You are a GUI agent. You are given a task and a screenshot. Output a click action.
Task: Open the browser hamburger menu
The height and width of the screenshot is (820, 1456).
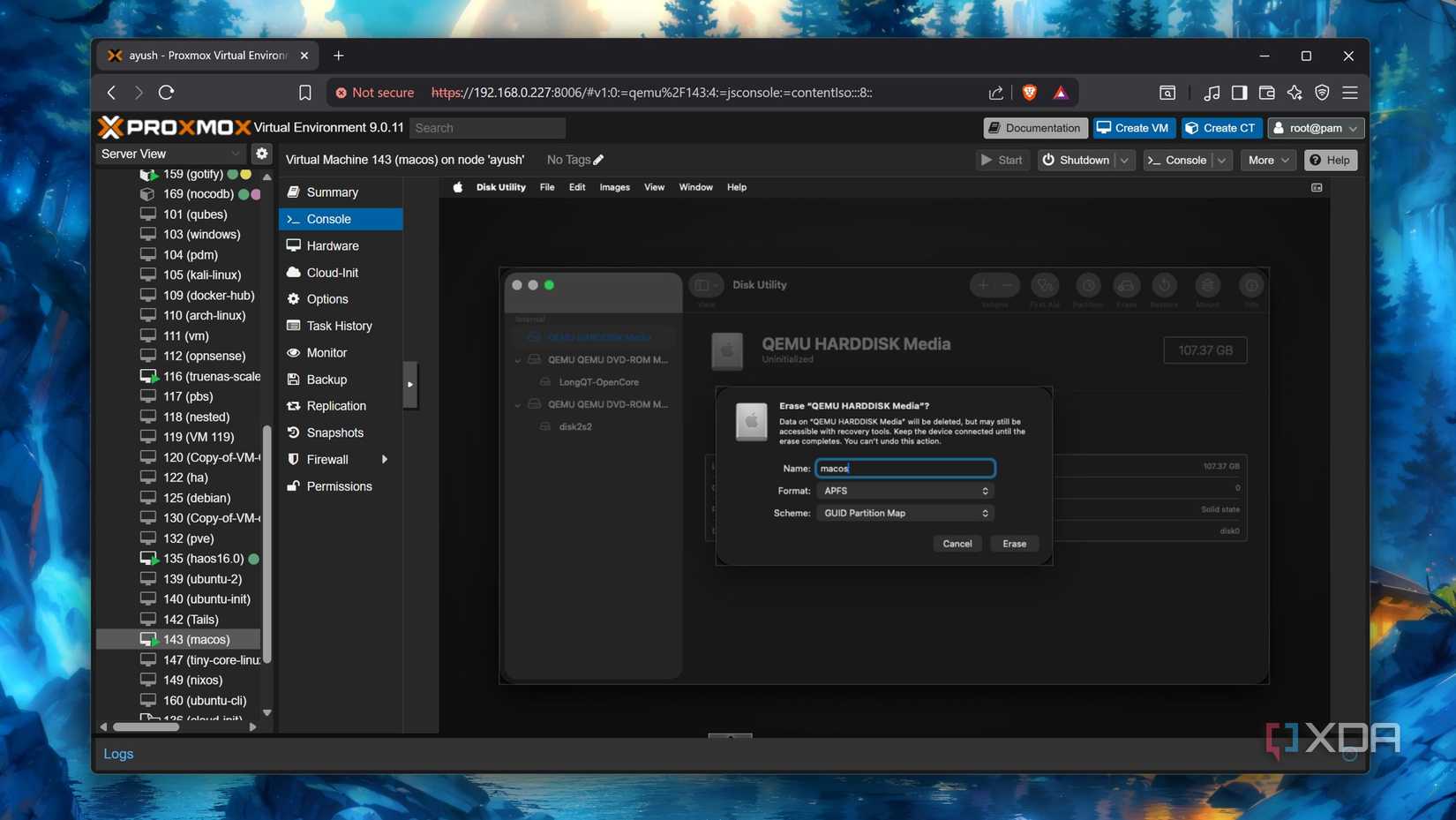1350,93
